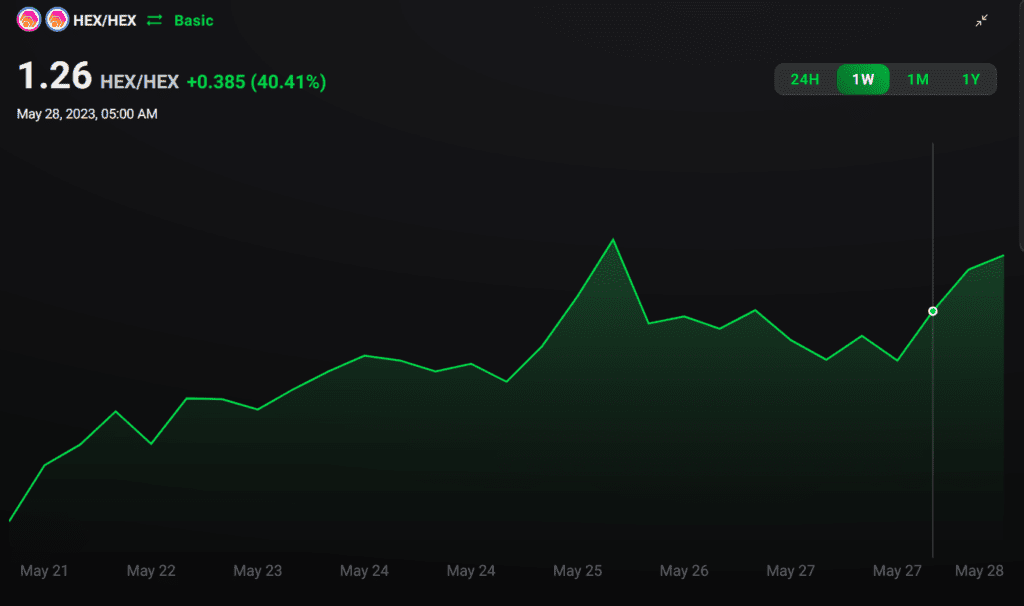Switch to the 1M time range

point(918,80)
